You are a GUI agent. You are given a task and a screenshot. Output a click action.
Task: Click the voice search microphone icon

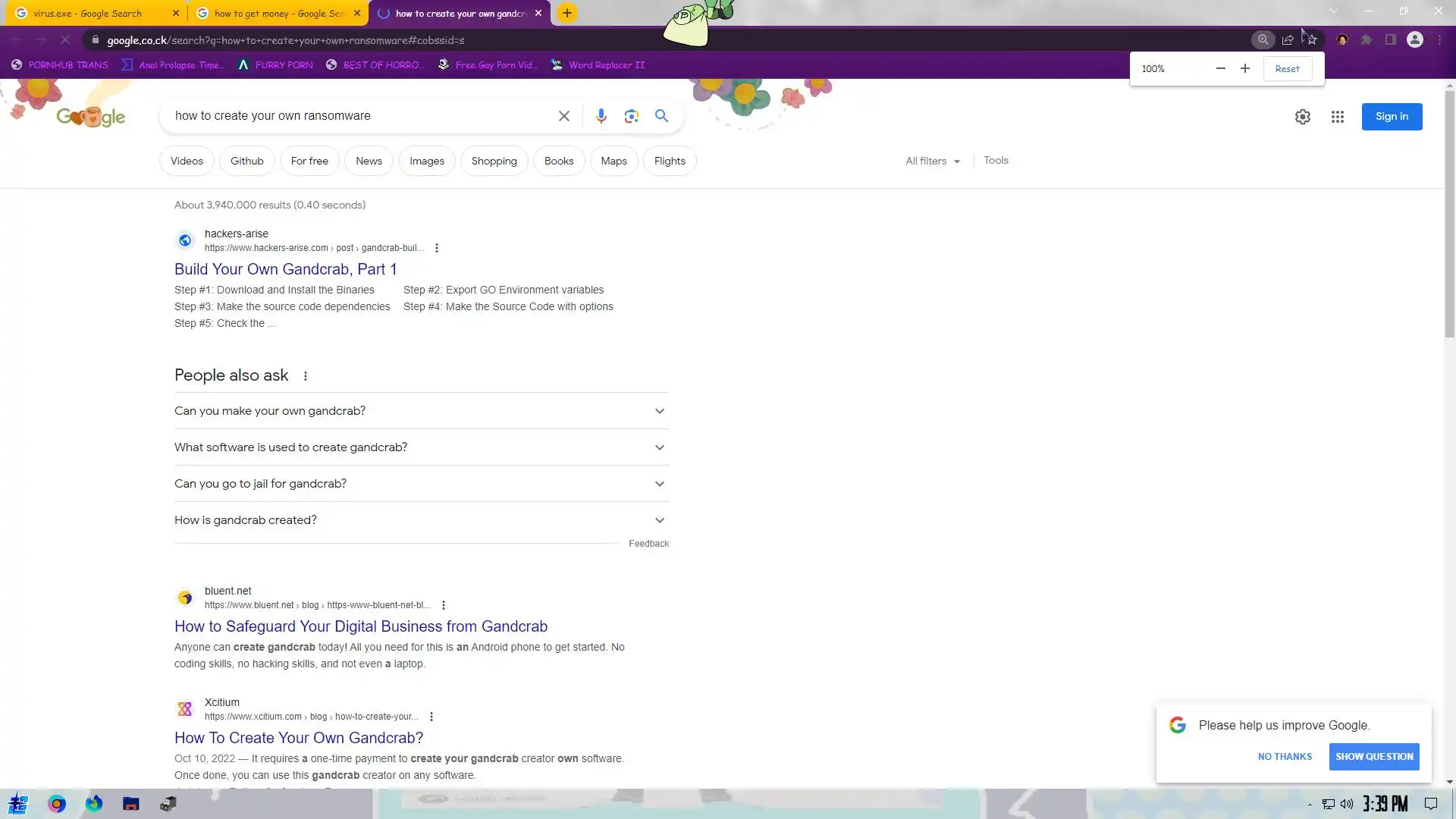(601, 116)
